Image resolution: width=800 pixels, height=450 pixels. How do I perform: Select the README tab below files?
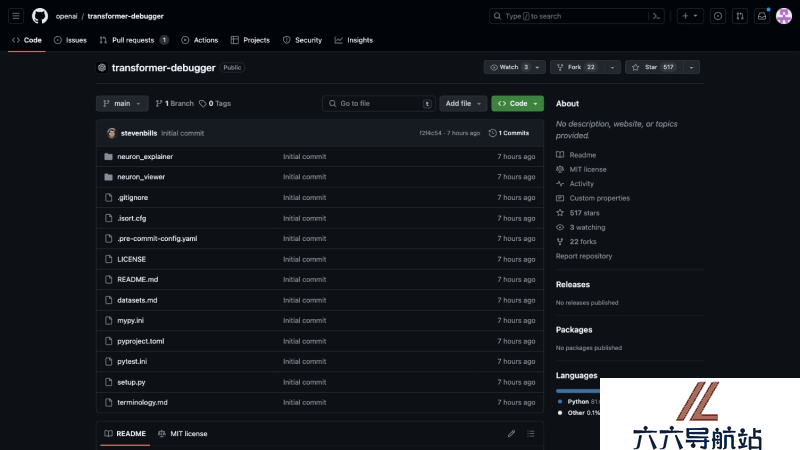pos(125,434)
